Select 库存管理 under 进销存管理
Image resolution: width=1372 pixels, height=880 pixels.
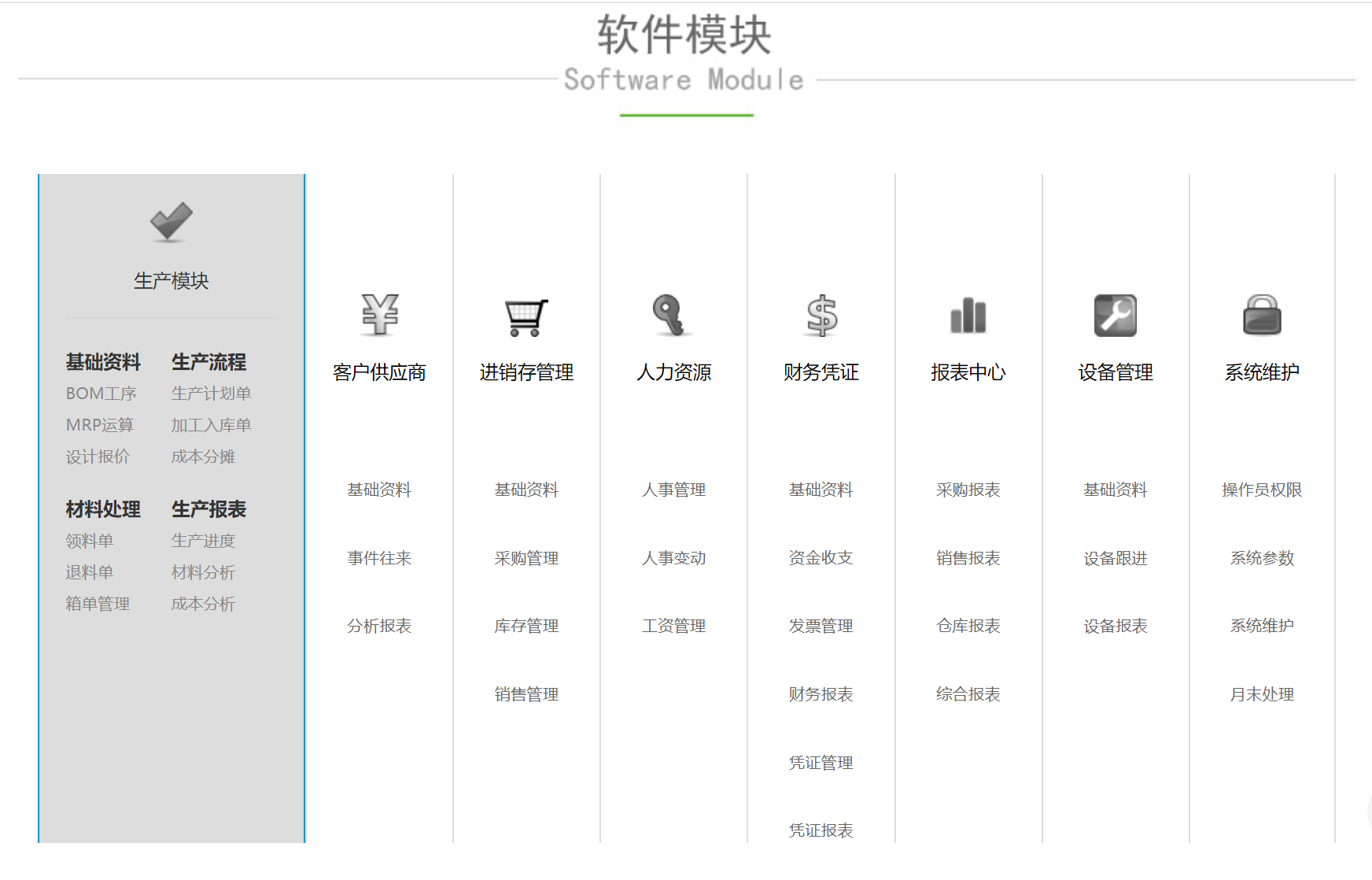[x=526, y=626]
